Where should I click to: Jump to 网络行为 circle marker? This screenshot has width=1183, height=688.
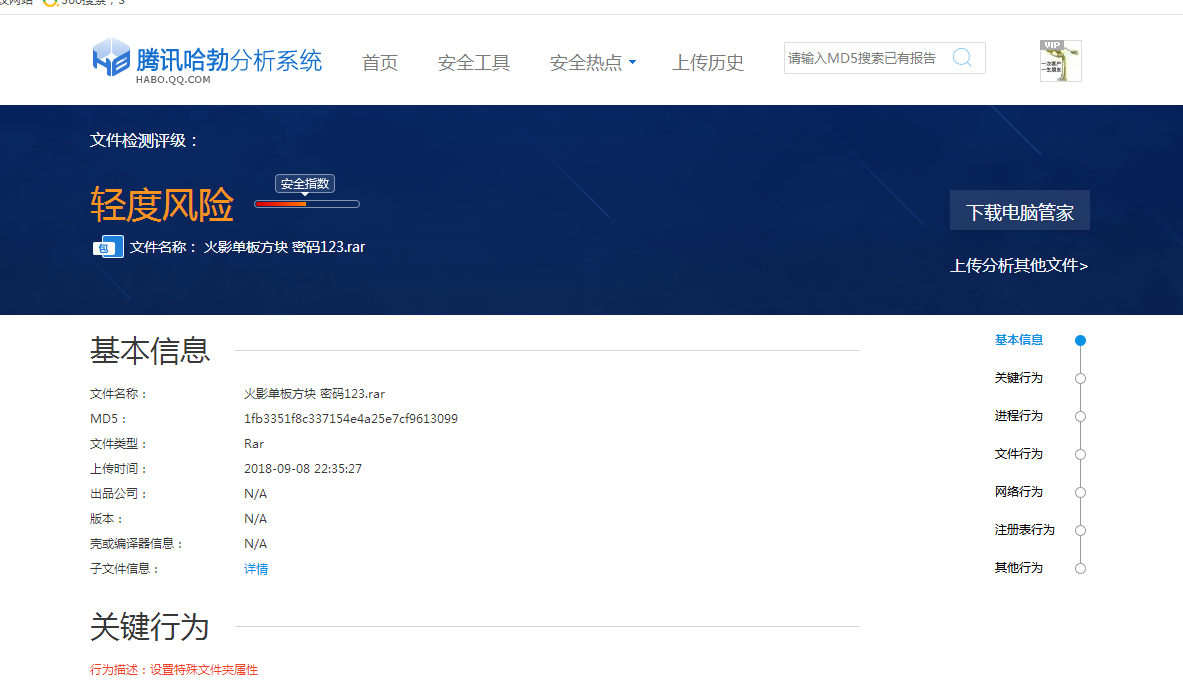pyautogui.click(x=1080, y=492)
